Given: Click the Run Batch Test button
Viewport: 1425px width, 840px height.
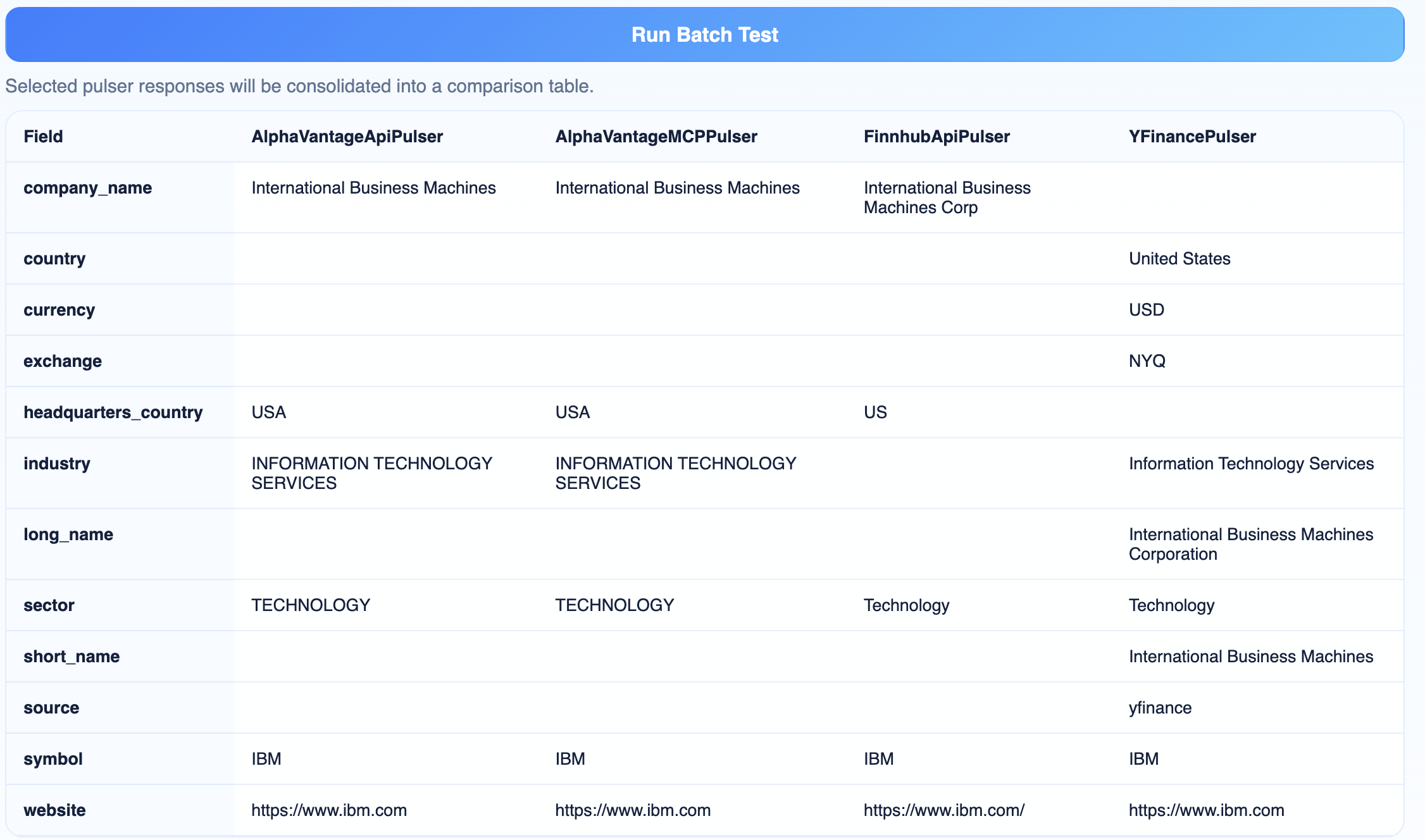Looking at the screenshot, I should coord(704,35).
